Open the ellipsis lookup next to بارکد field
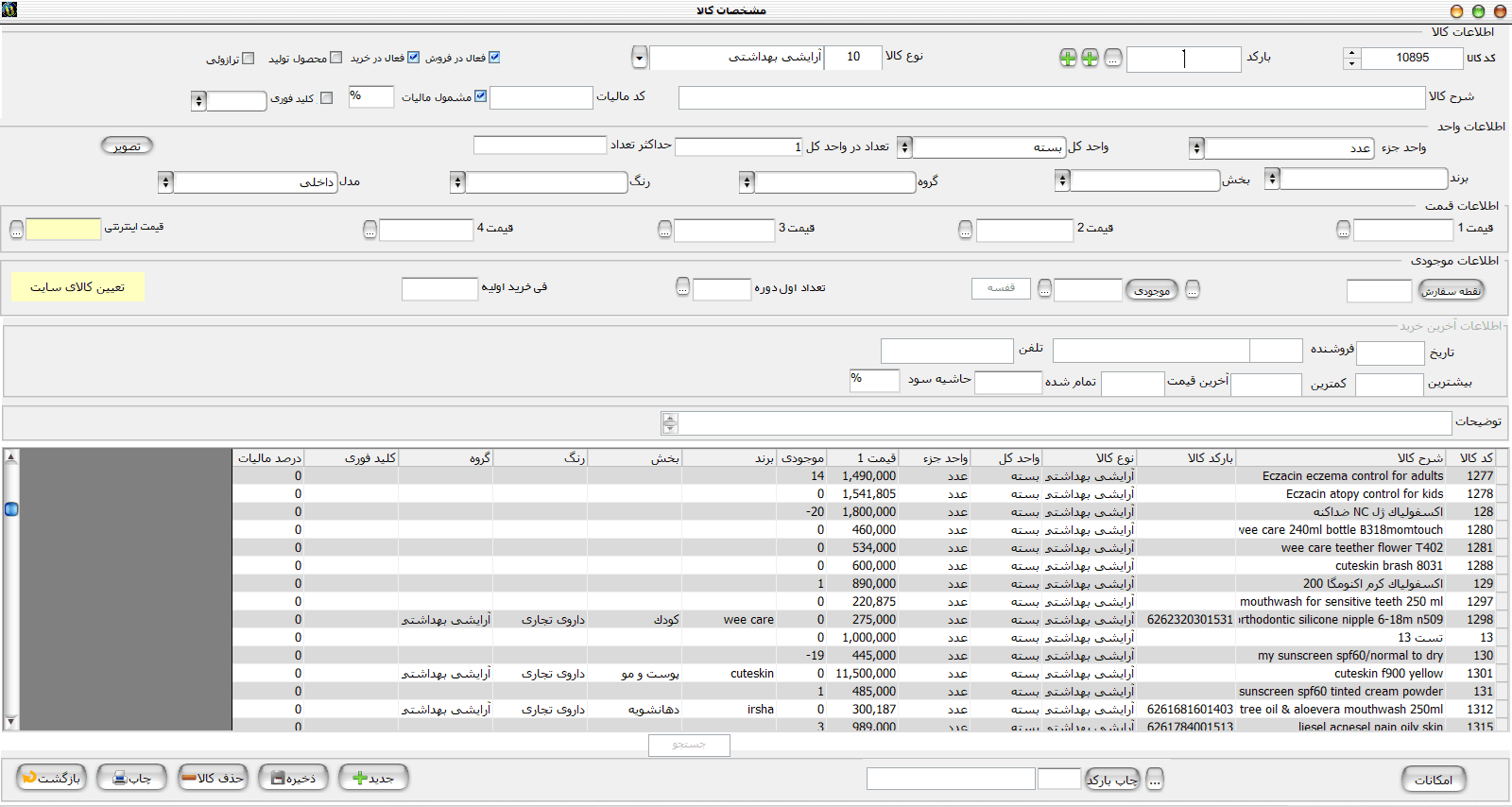 [x=1113, y=59]
